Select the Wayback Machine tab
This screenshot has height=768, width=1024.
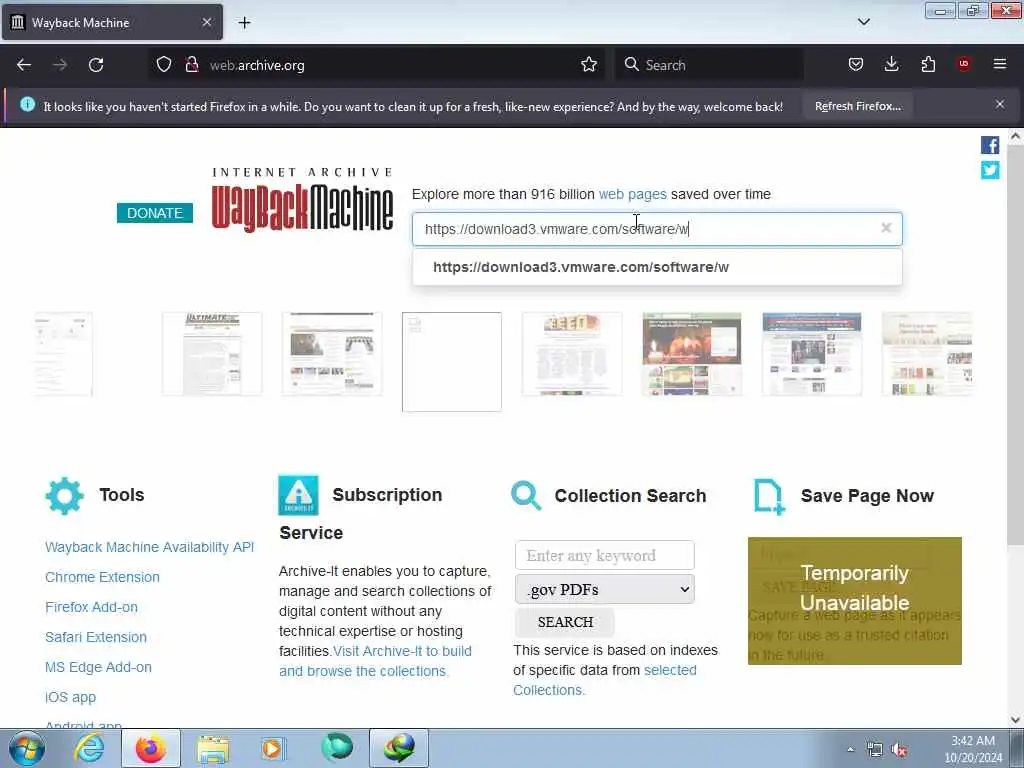click(112, 22)
